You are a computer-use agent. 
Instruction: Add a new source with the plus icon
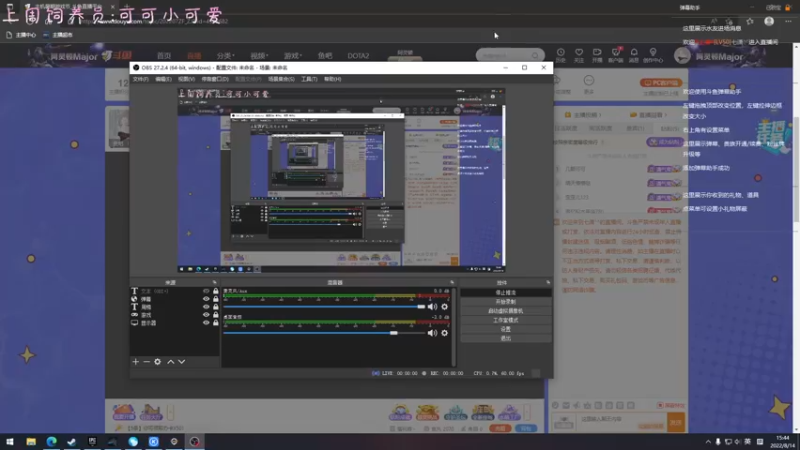136,362
